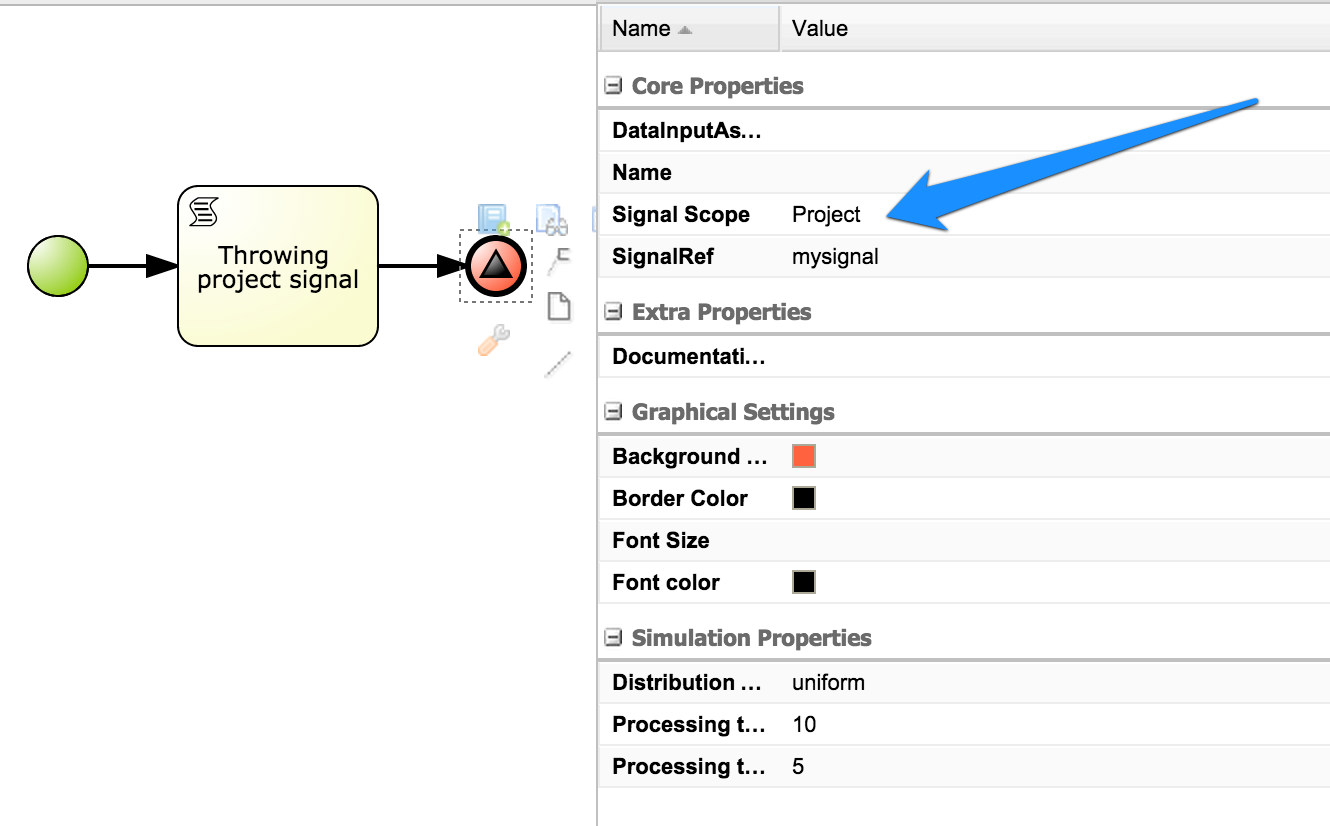The width and height of the screenshot is (1330, 826).
Task: Select the red signal end event
Action: point(497,266)
